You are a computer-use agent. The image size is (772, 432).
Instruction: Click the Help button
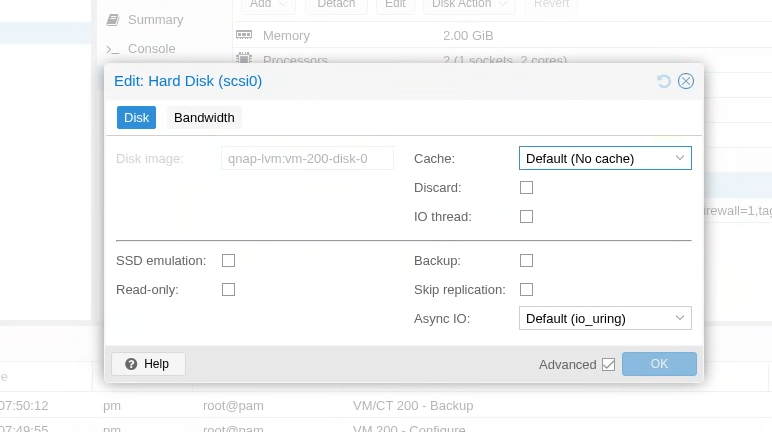[x=148, y=364]
